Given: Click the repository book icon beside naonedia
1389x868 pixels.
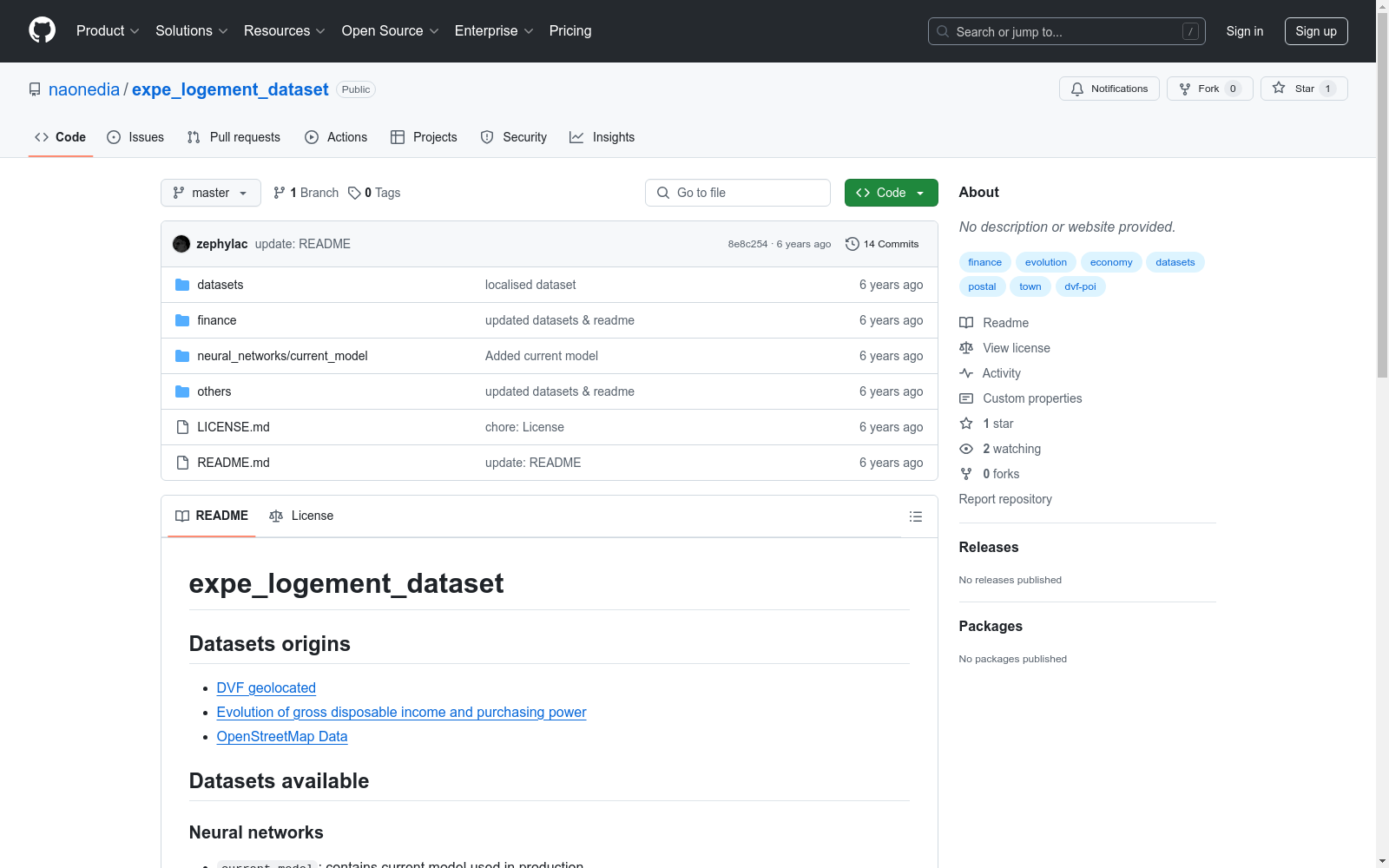Looking at the screenshot, I should [x=35, y=89].
